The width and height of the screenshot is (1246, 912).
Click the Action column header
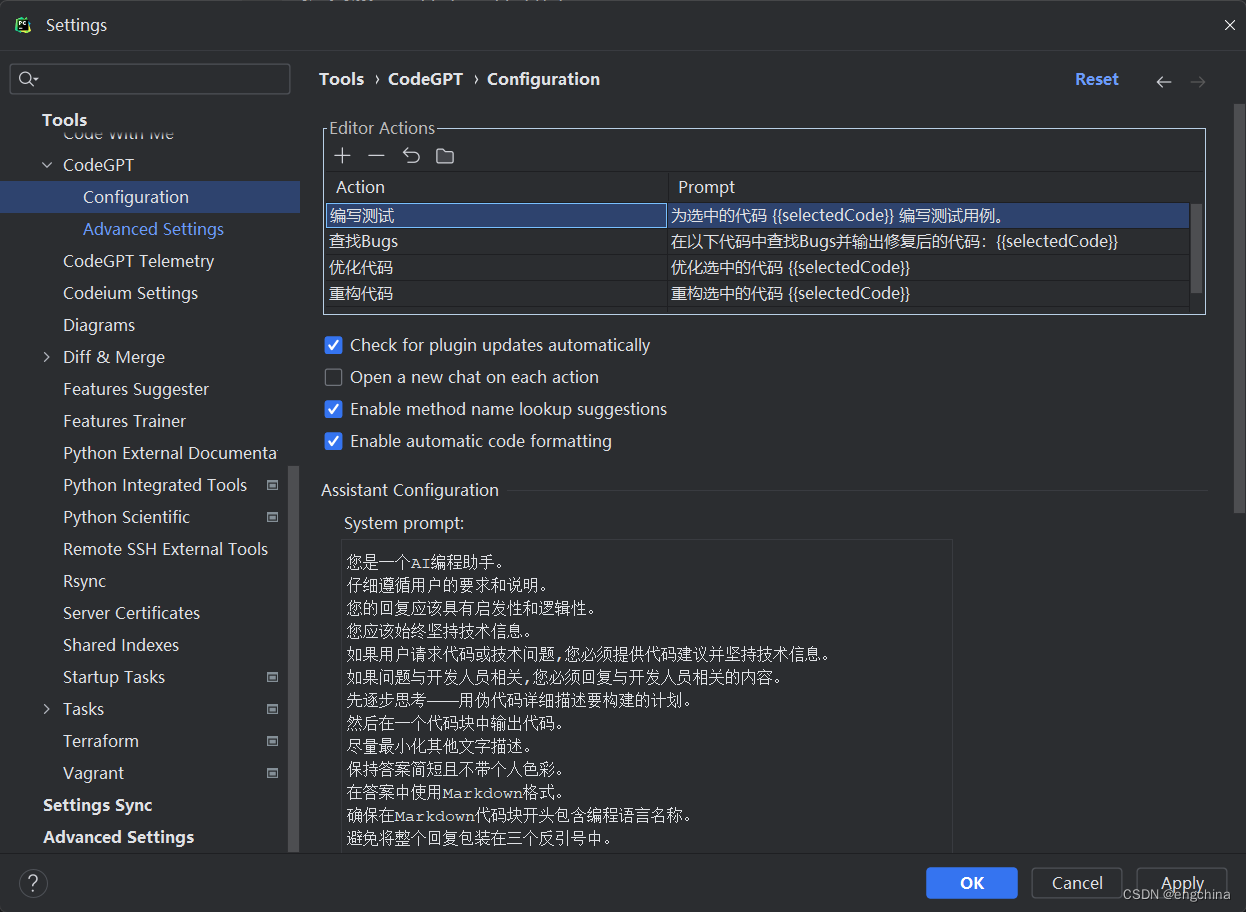click(x=497, y=187)
